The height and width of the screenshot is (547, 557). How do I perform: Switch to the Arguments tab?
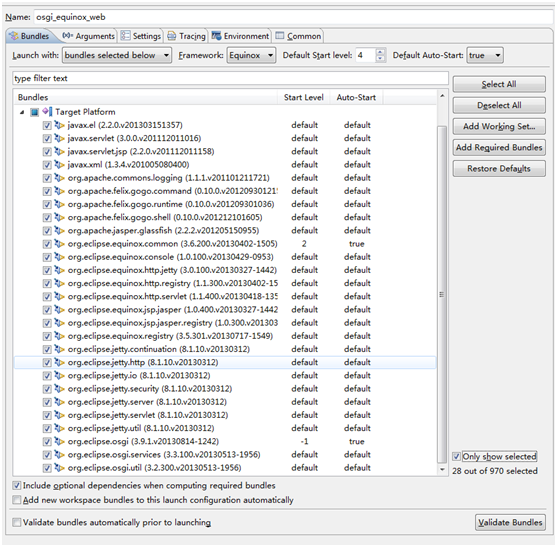[x=88, y=36]
